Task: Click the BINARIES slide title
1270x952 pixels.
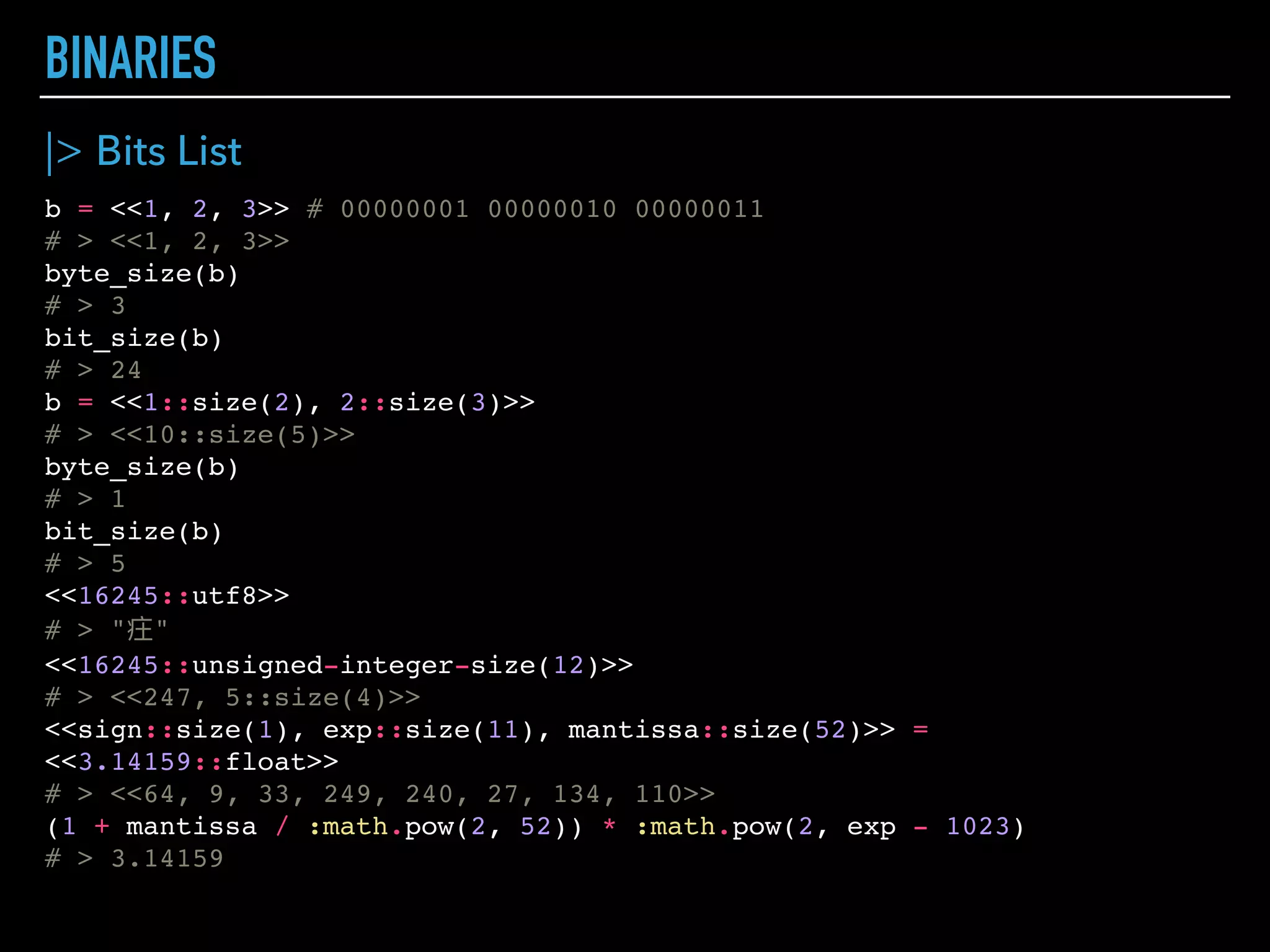Action: tap(131, 58)
